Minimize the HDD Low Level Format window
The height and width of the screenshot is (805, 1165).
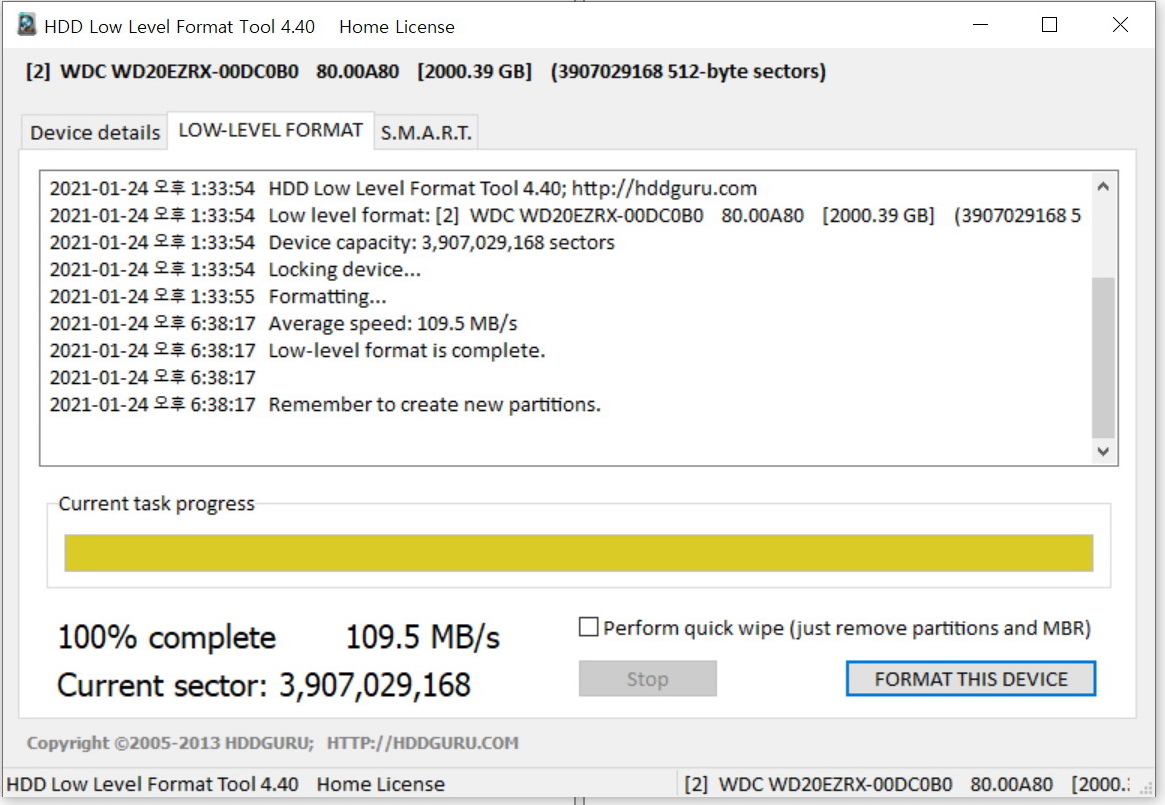pos(981,25)
